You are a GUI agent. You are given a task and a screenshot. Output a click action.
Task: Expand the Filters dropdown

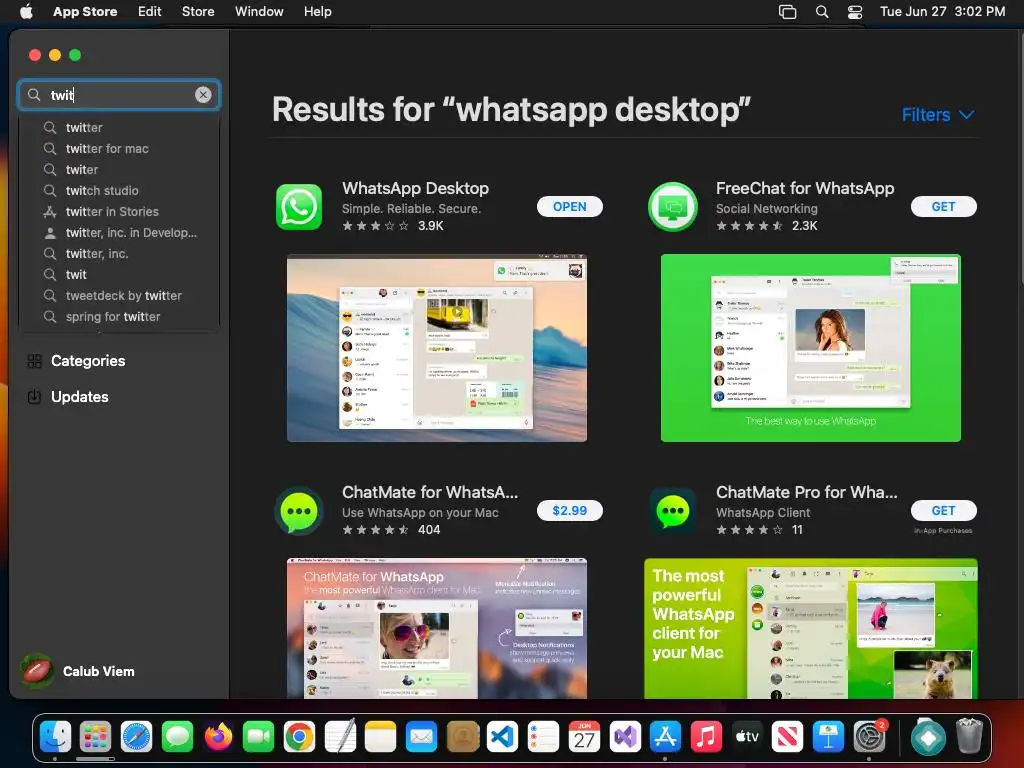938,115
